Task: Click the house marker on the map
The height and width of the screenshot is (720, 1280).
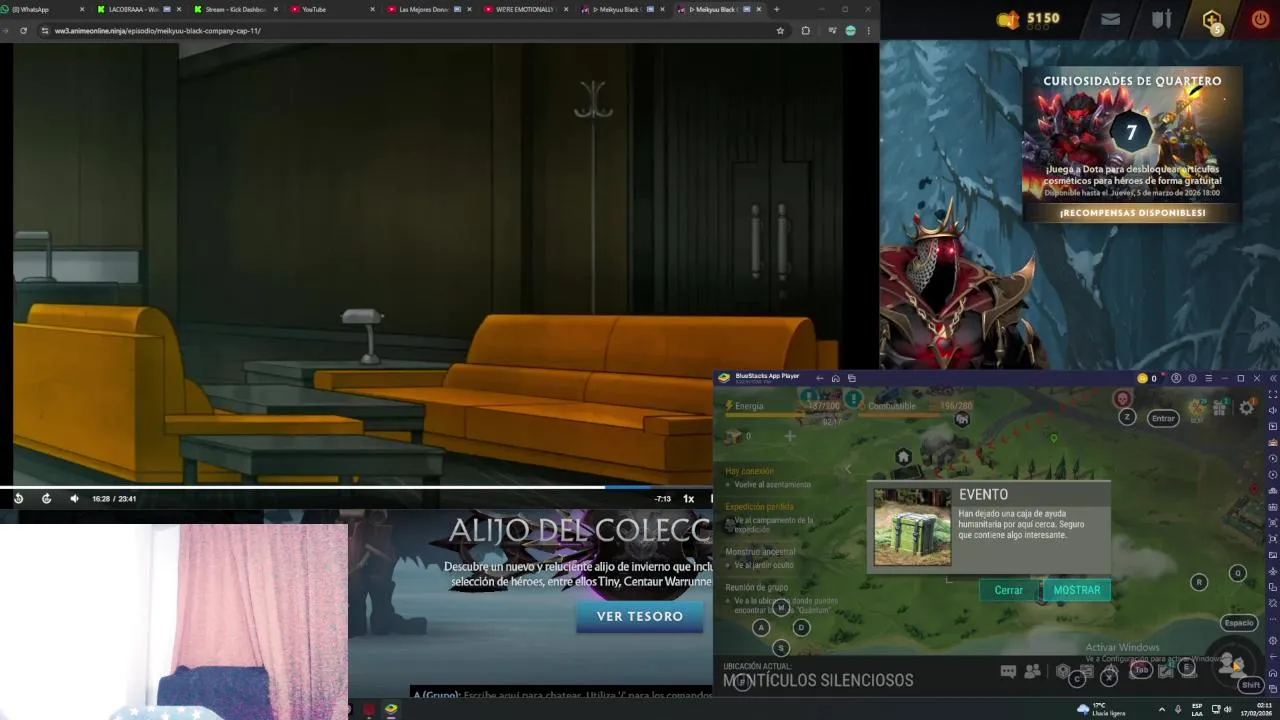Action: pyautogui.click(x=903, y=457)
